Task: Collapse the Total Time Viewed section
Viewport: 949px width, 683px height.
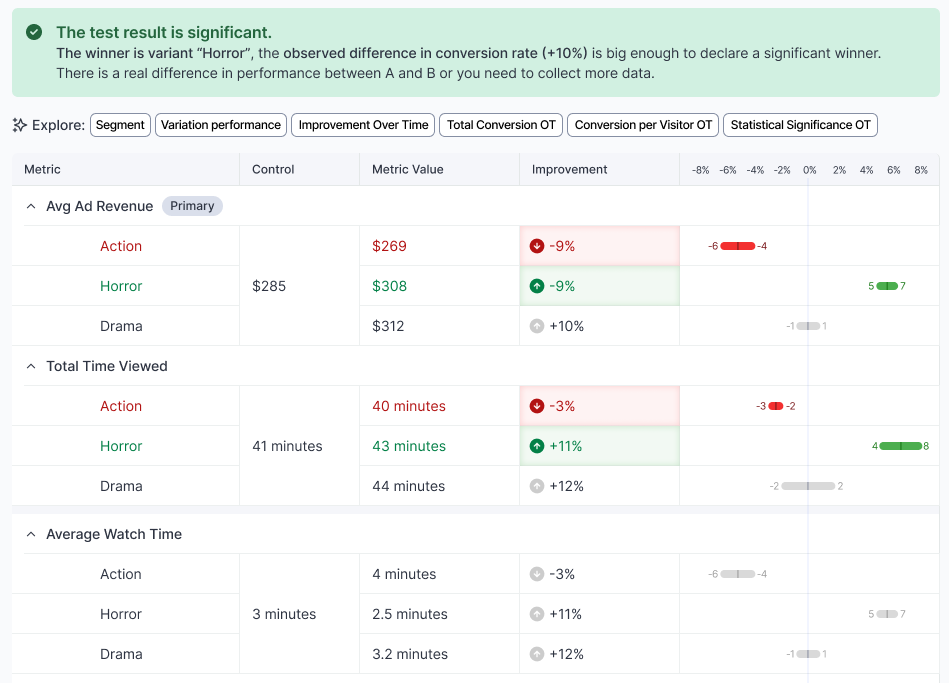Action: [30, 366]
